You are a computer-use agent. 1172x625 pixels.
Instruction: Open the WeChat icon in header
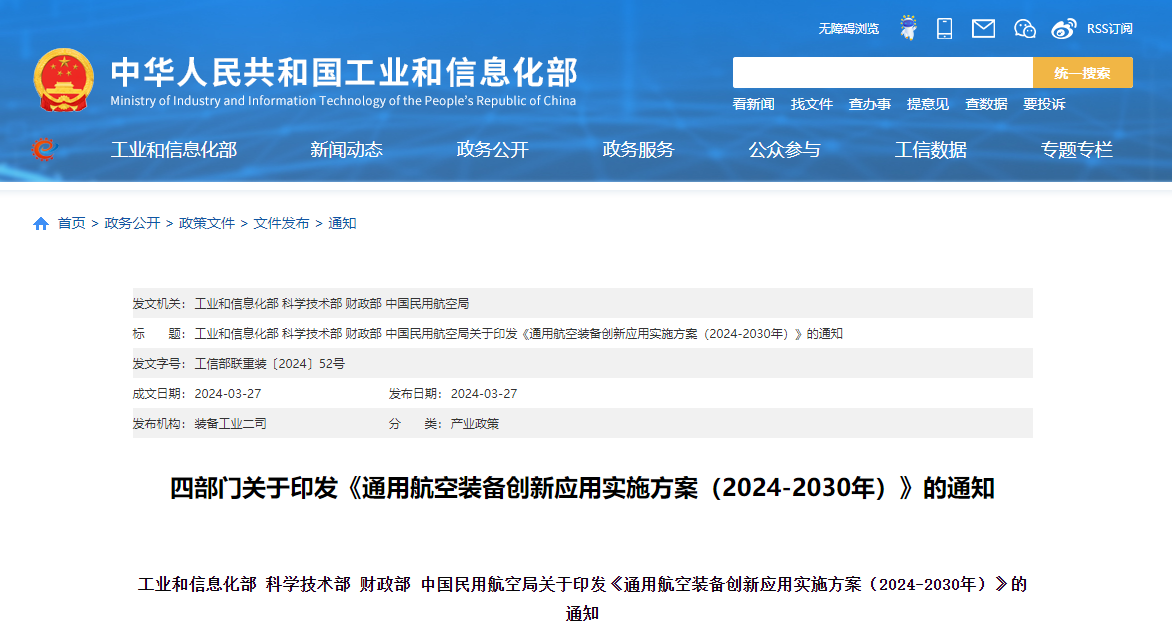[1024, 28]
